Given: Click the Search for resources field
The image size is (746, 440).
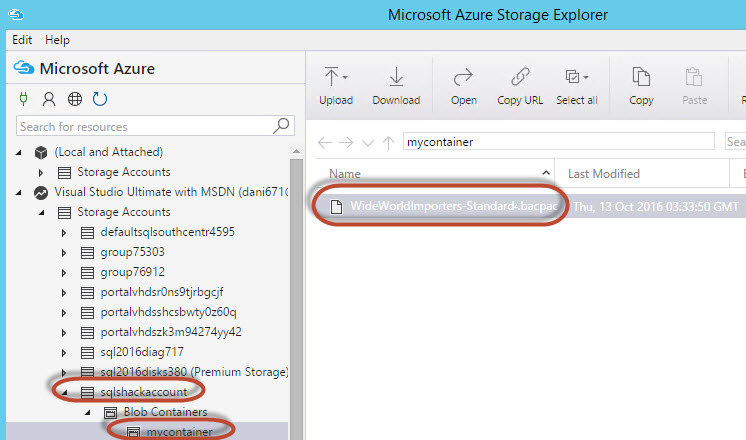Looking at the screenshot, I should 145,127.
